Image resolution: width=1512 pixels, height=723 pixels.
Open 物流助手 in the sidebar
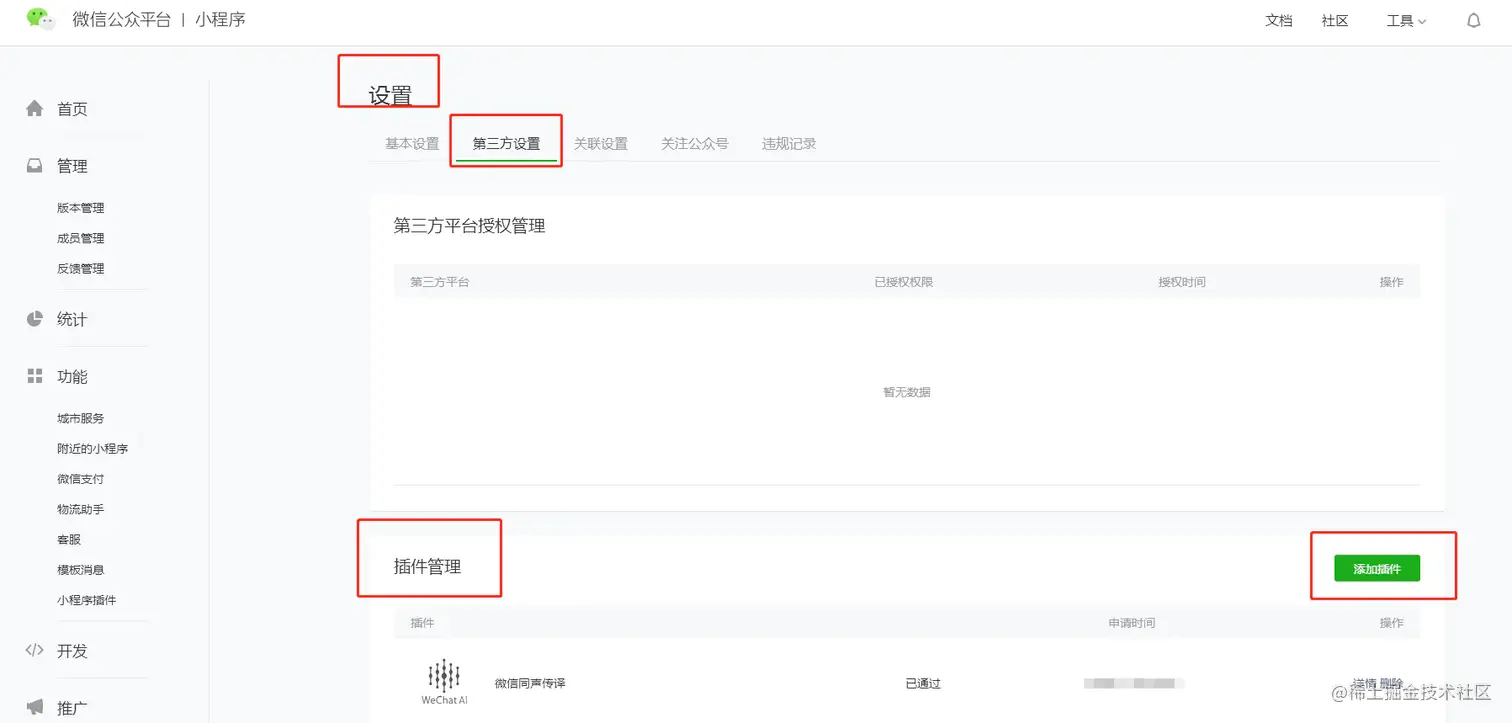coord(81,509)
